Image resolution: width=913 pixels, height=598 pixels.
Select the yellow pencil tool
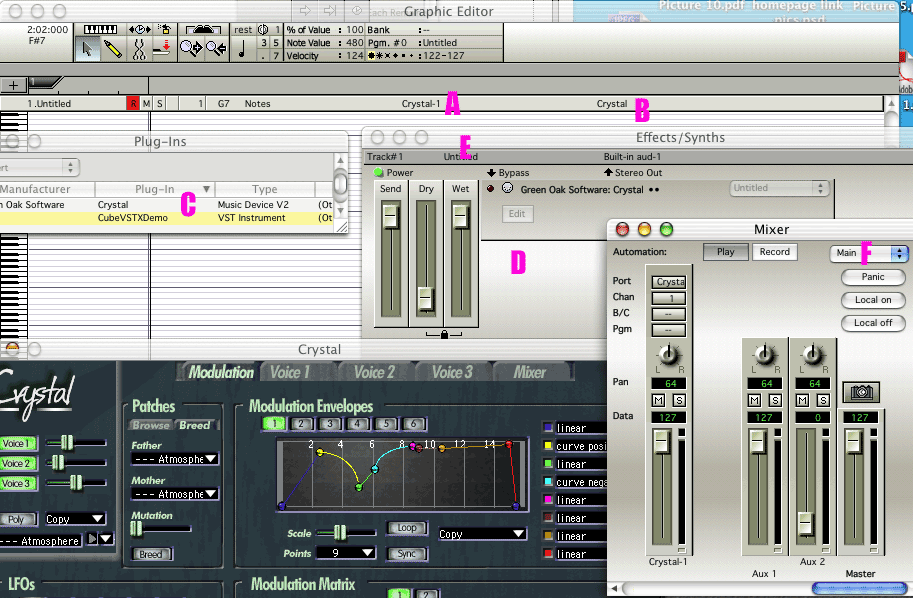(112, 49)
